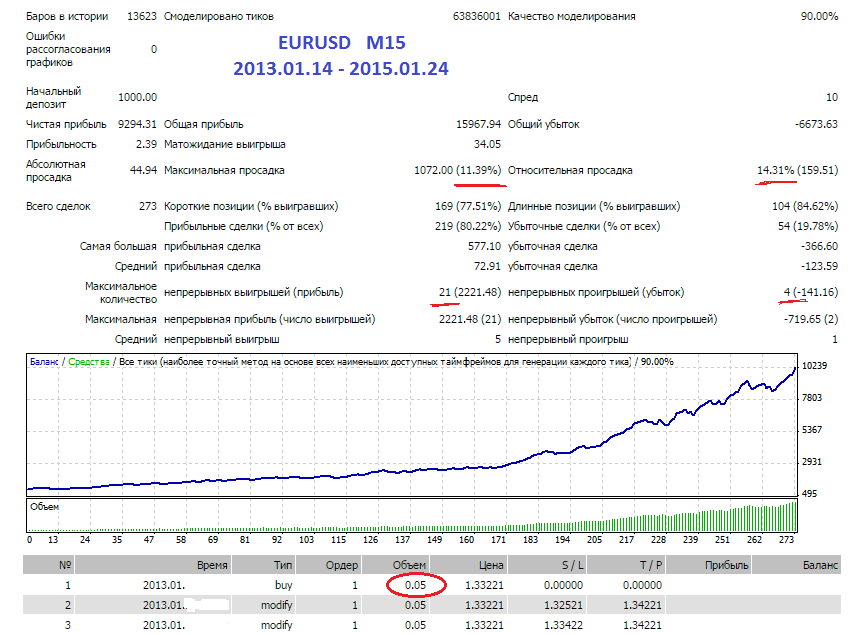Click maximal consecutive profit 2221.48 (21)
The height and width of the screenshot is (635, 861).
470,319
